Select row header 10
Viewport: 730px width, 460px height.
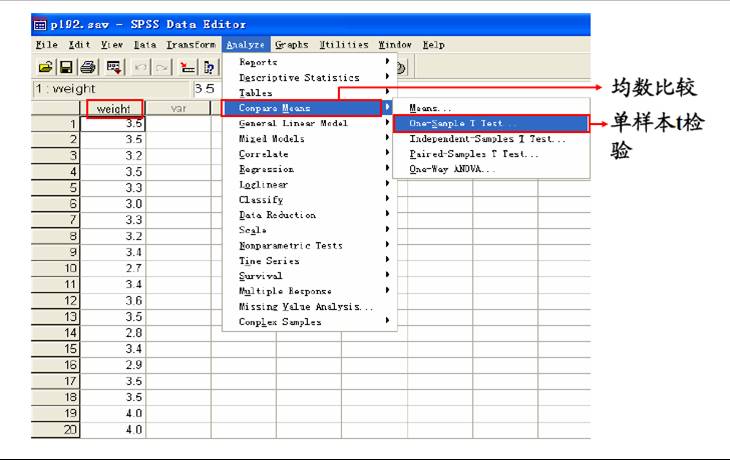click(56, 268)
